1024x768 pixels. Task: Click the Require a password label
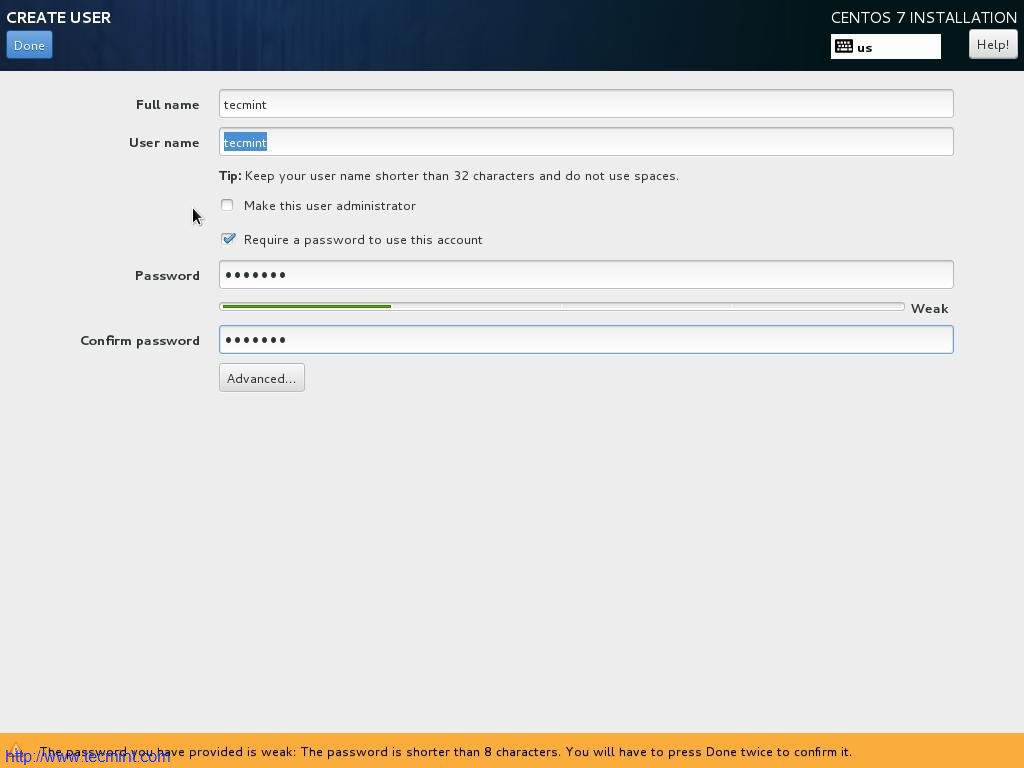coord(363,240)
